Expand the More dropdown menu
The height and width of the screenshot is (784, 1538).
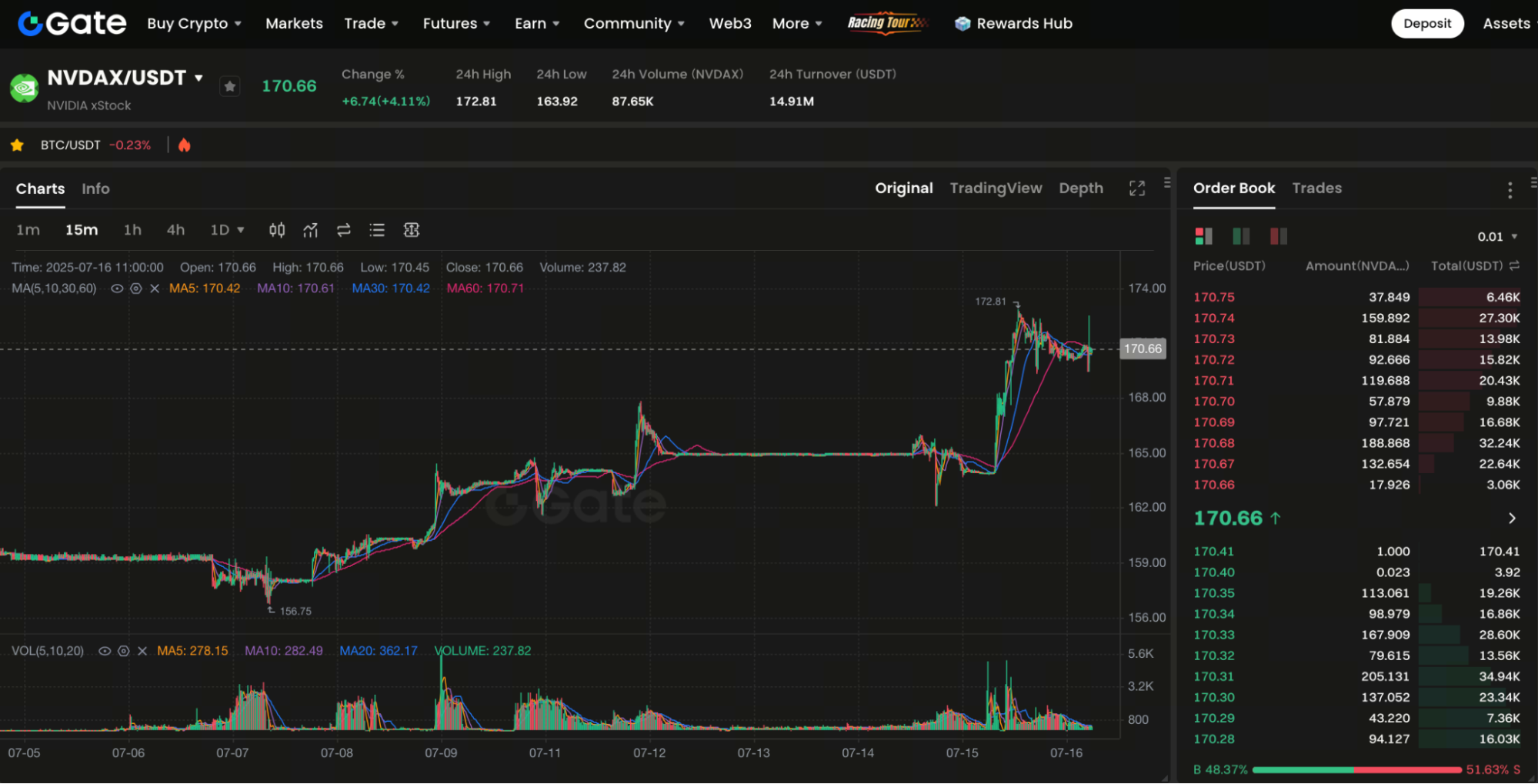coord(798,24)
